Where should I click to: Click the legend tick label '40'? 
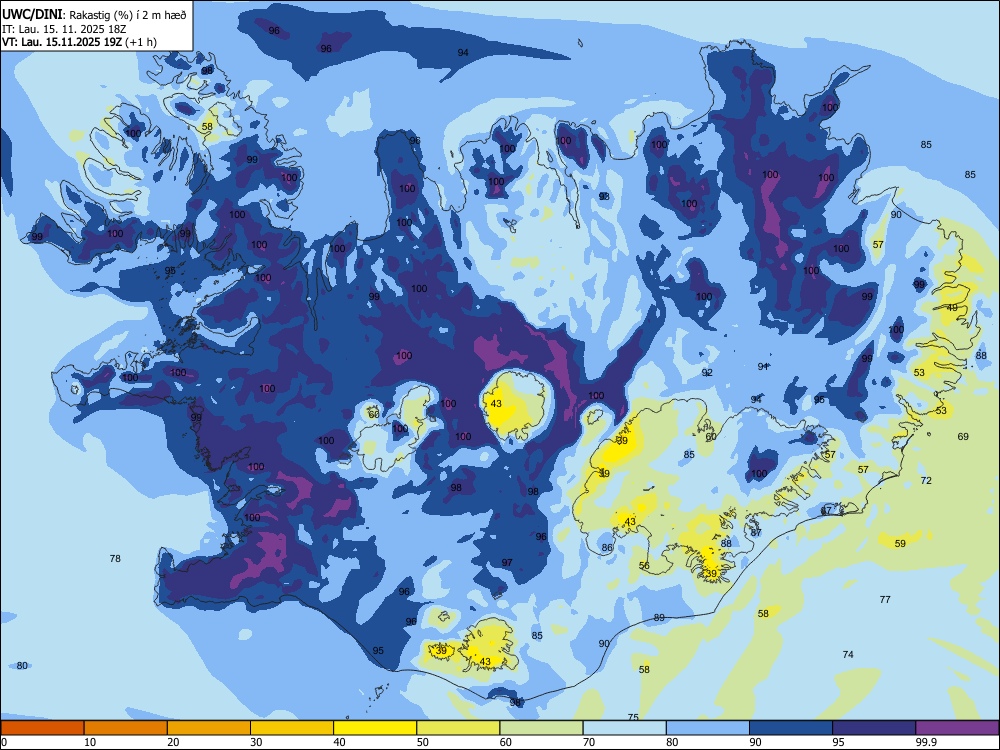pyautogui.click(x=340, y=742)
